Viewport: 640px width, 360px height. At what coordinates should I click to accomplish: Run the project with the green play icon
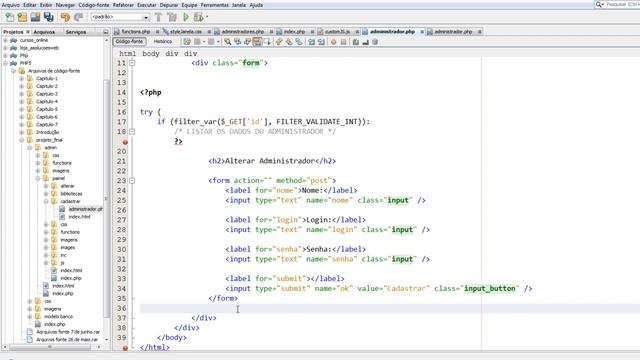tap(186, 17)
